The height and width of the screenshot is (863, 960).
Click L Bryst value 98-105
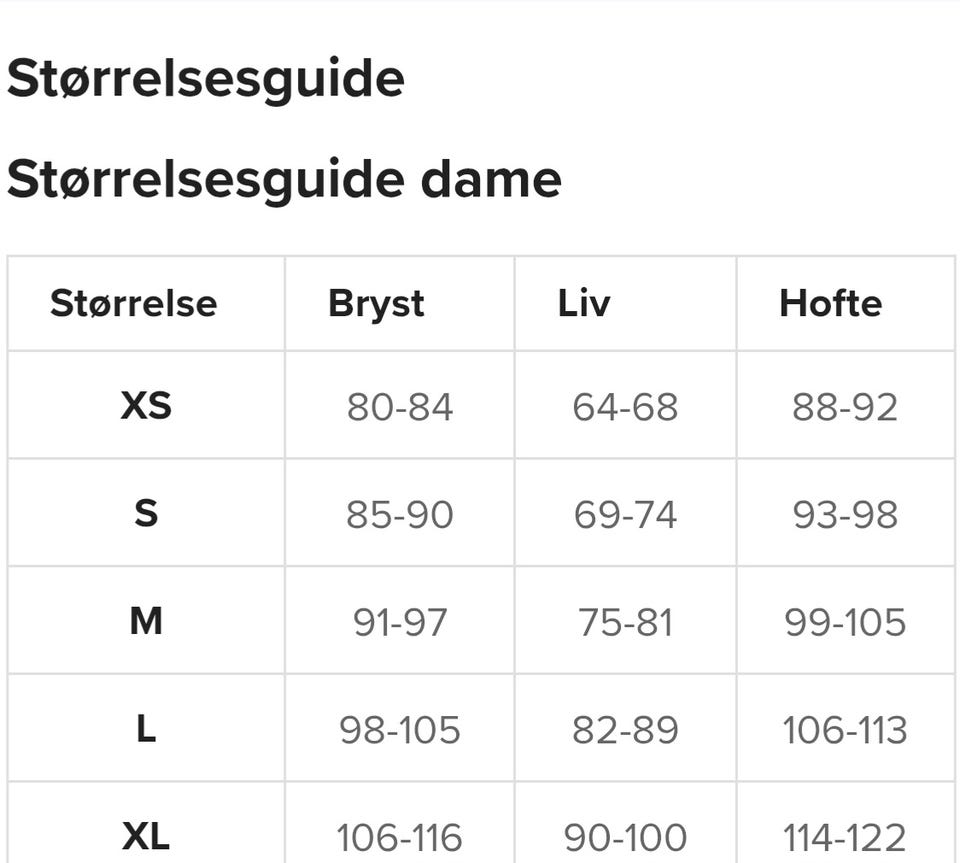pyautogui.click(x=400, y=729)
